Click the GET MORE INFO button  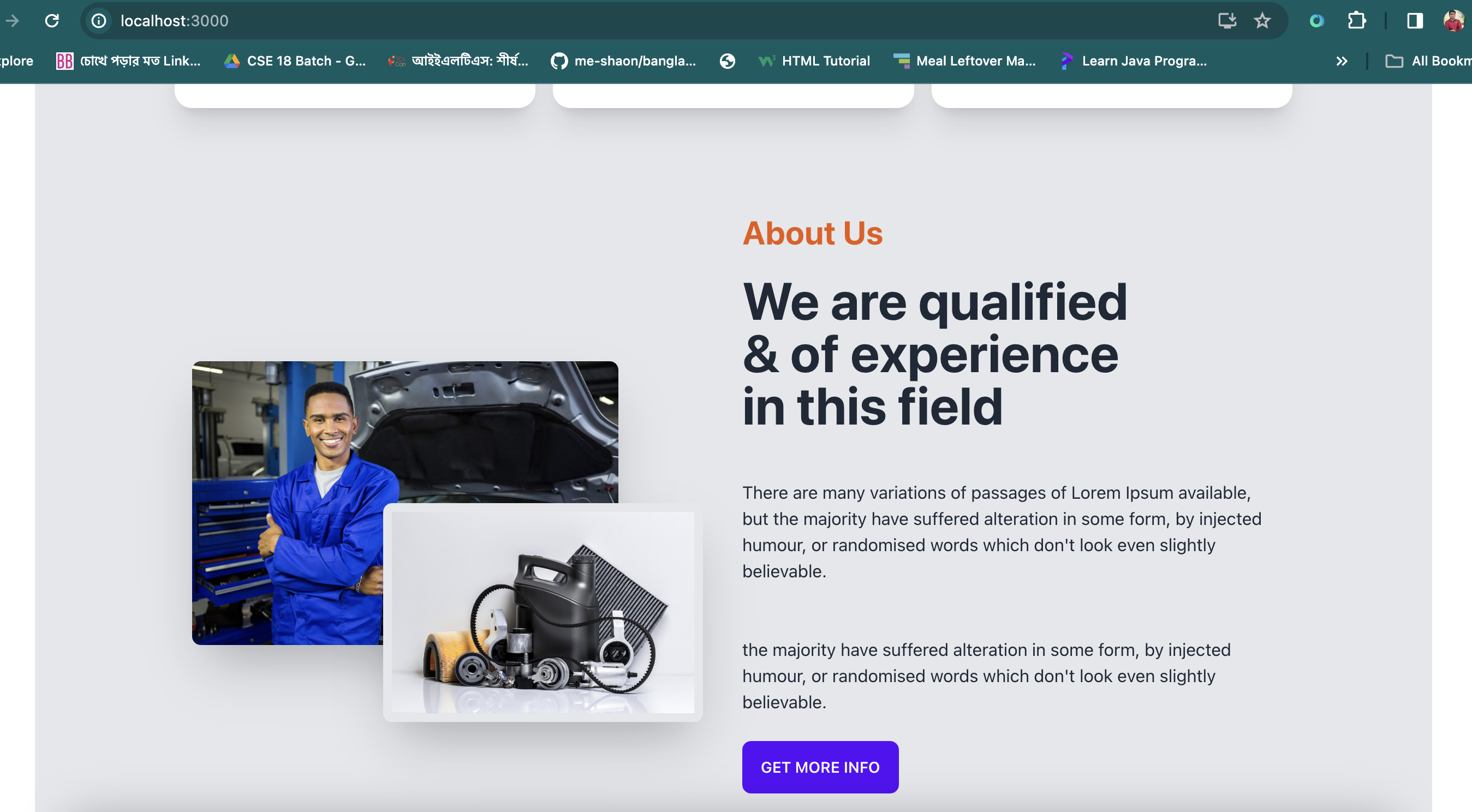click(819, 767)
